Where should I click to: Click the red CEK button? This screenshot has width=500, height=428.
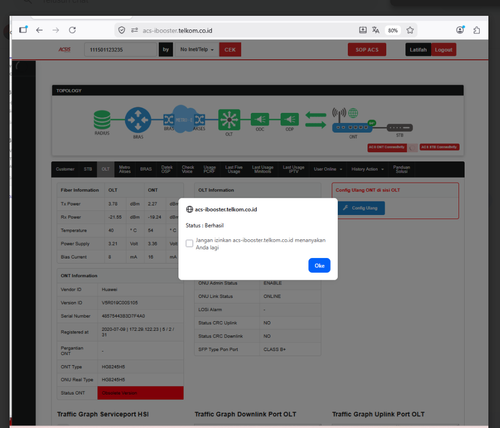pyautogui.click(x=230, y=50)
